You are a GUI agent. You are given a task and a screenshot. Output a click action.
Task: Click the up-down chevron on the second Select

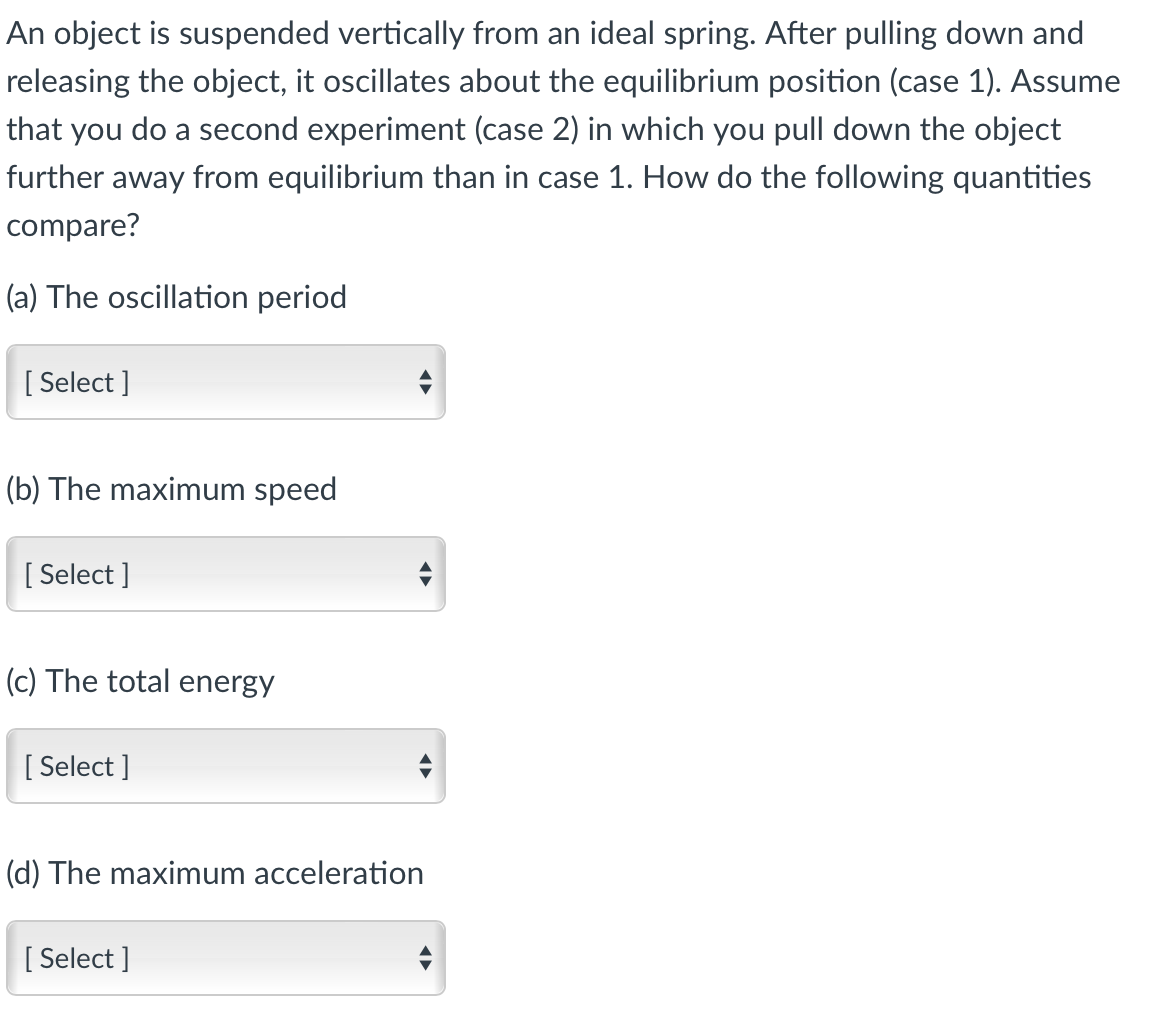(x=425, y=574)
